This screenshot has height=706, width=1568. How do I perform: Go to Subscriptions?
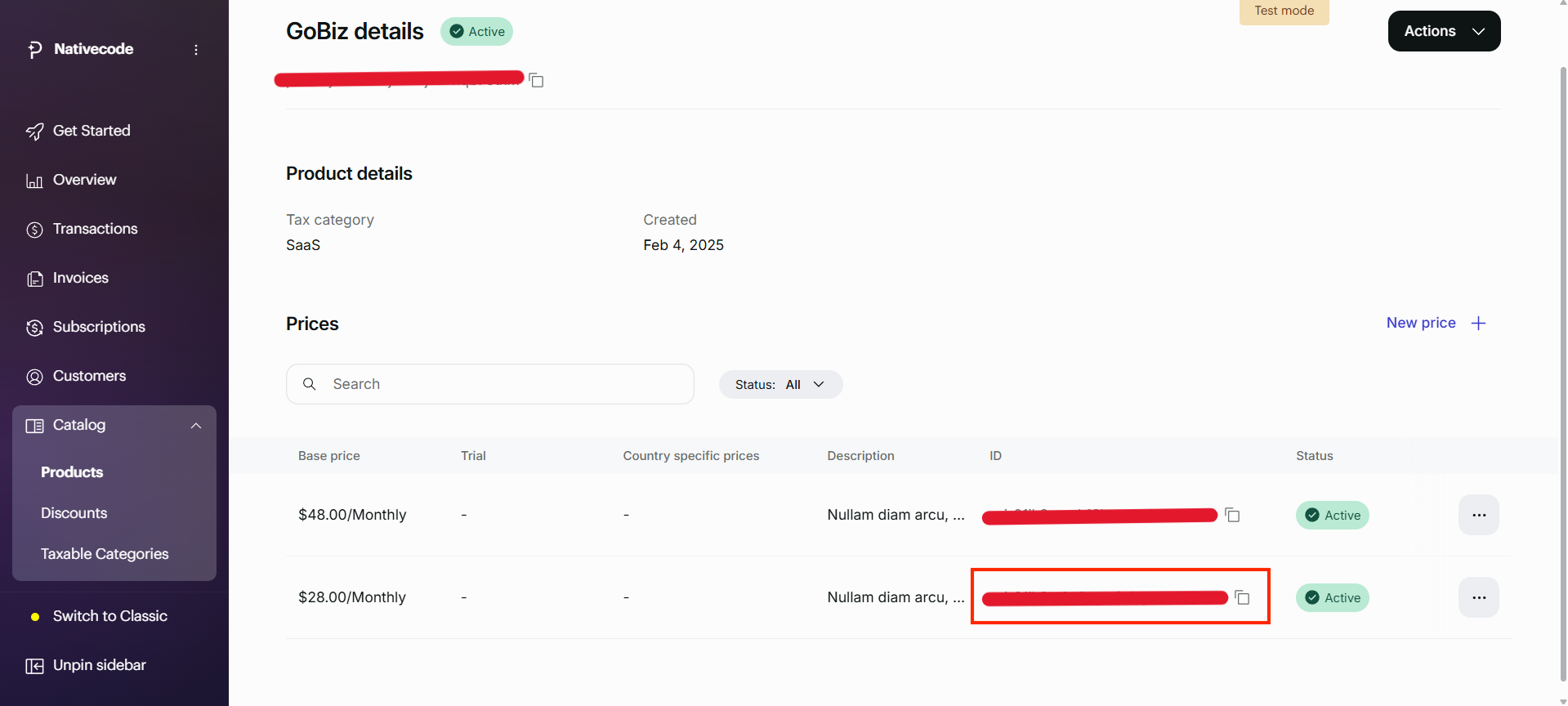pos(99,327)
